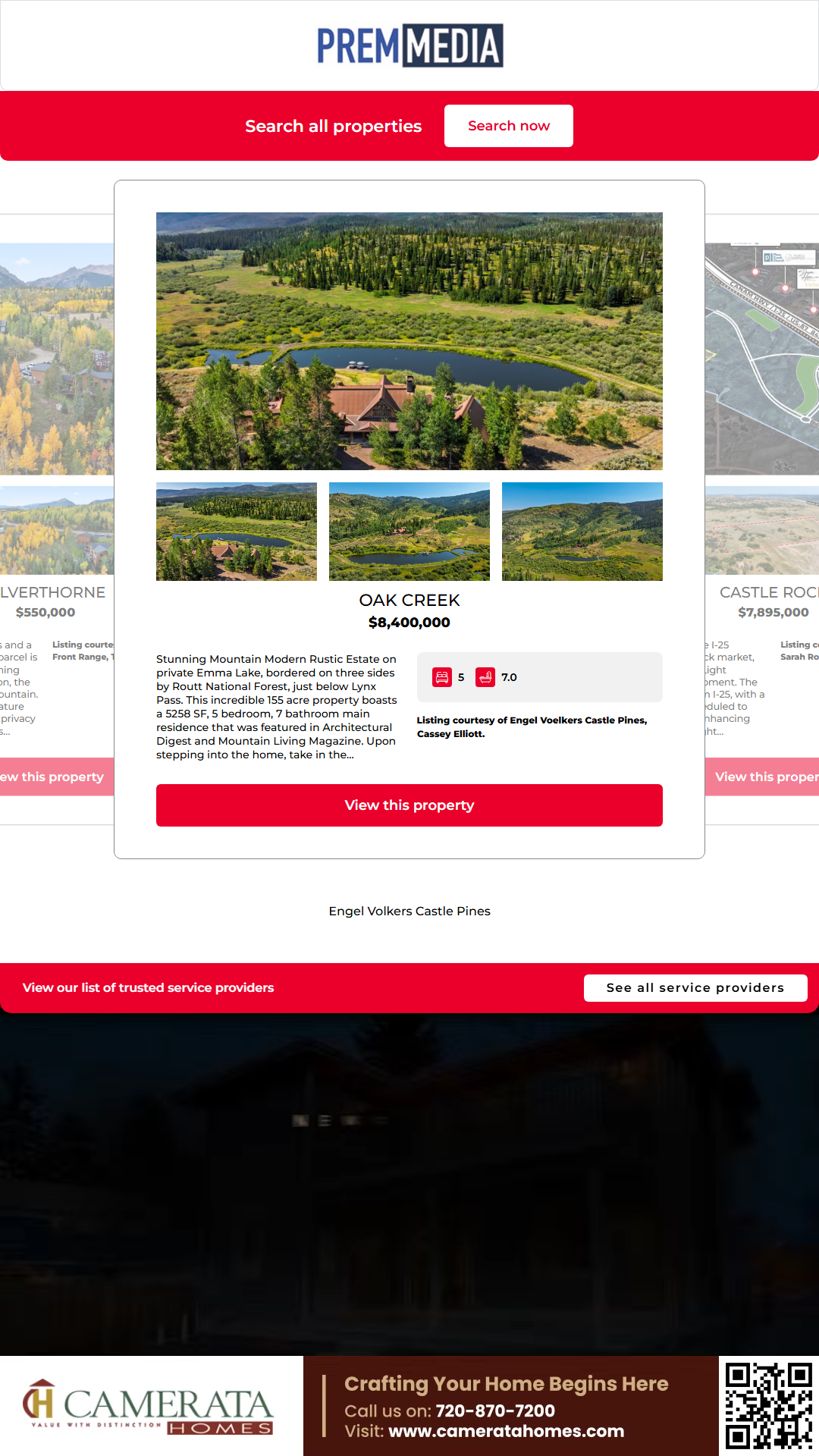
Task: View the Castle Rock property button
Action: (x=762, y=777)
